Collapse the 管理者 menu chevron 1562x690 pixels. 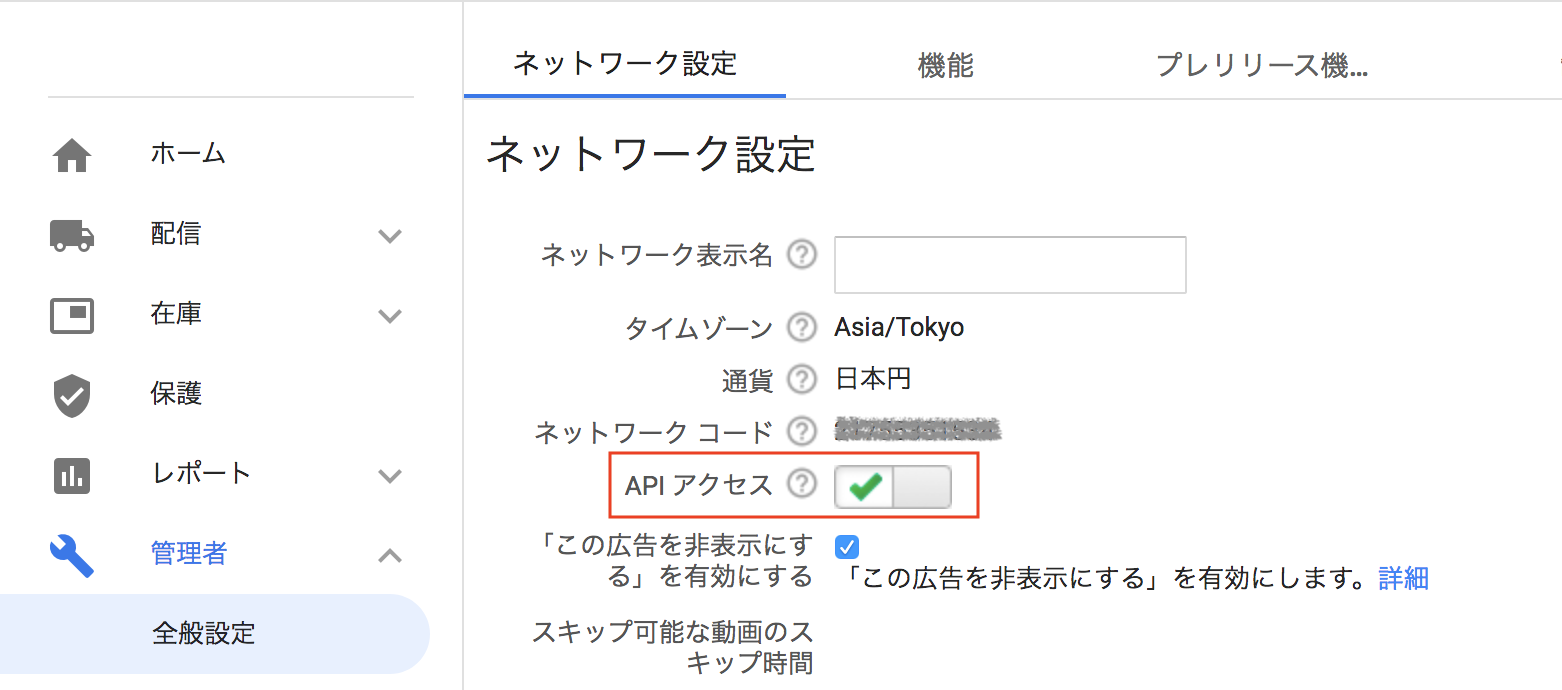coord(390,555)
